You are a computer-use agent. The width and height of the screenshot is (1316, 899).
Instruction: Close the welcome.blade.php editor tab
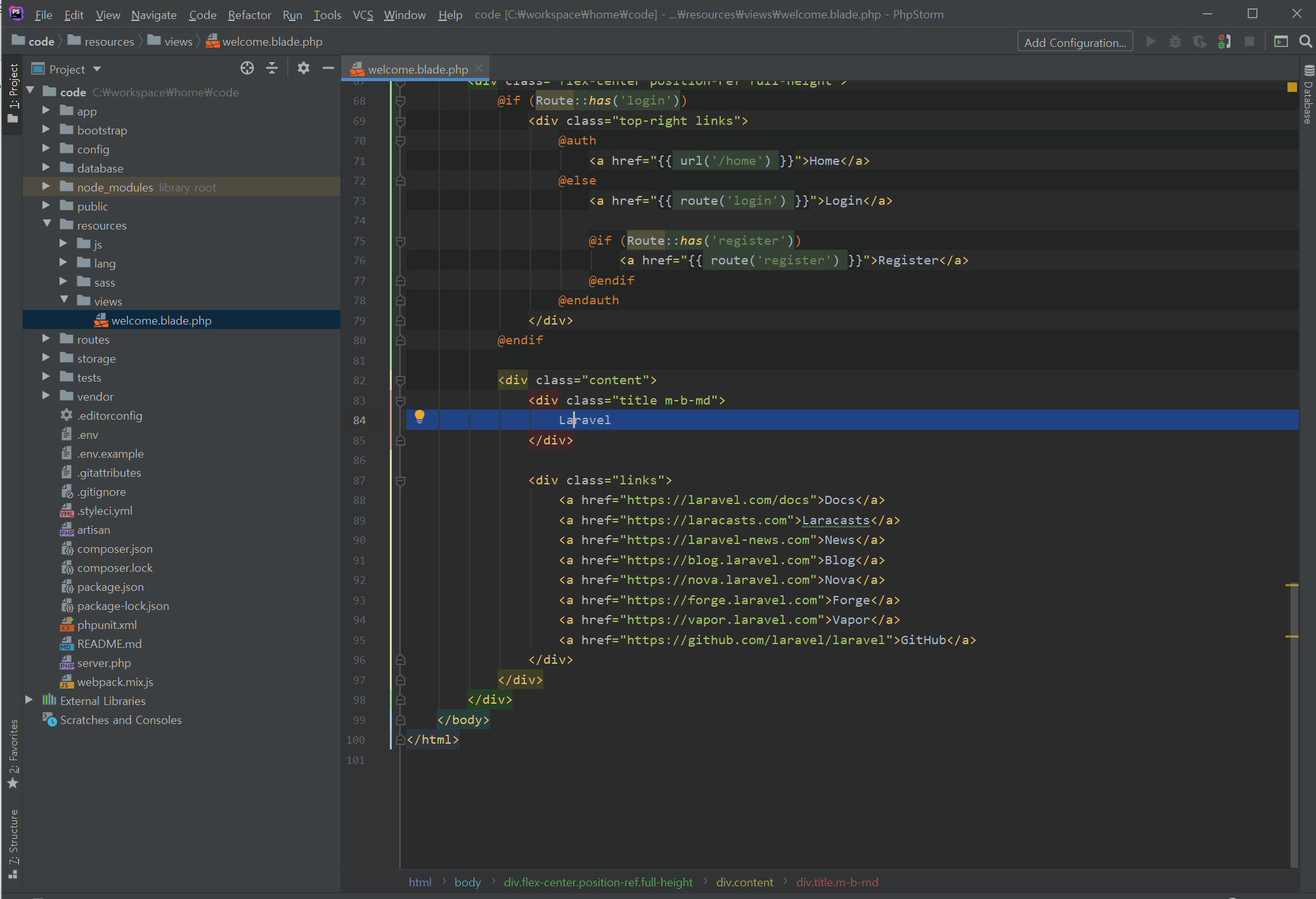point(479,68)
